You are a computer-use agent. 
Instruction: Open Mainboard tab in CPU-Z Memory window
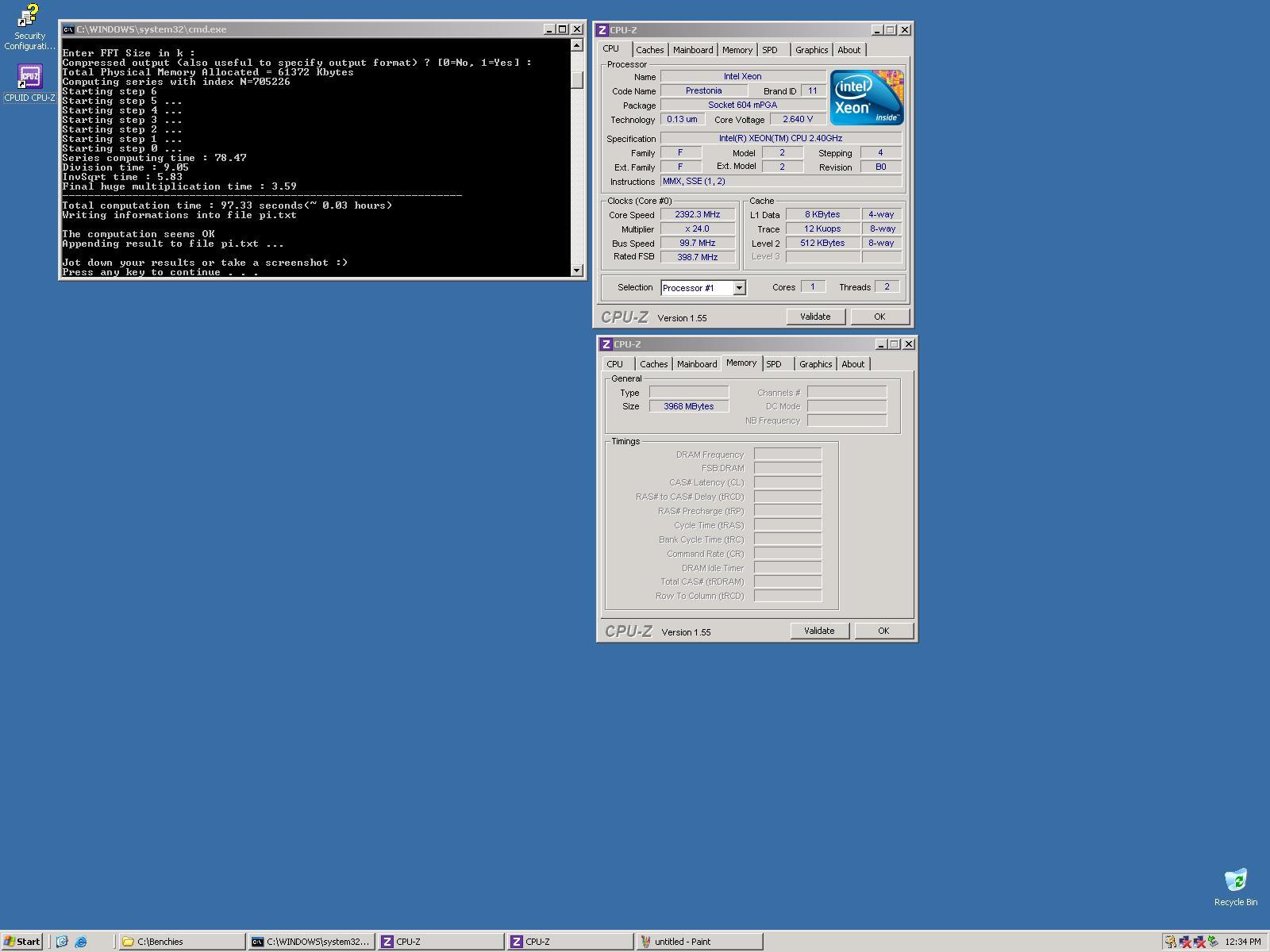pos(697,364)
